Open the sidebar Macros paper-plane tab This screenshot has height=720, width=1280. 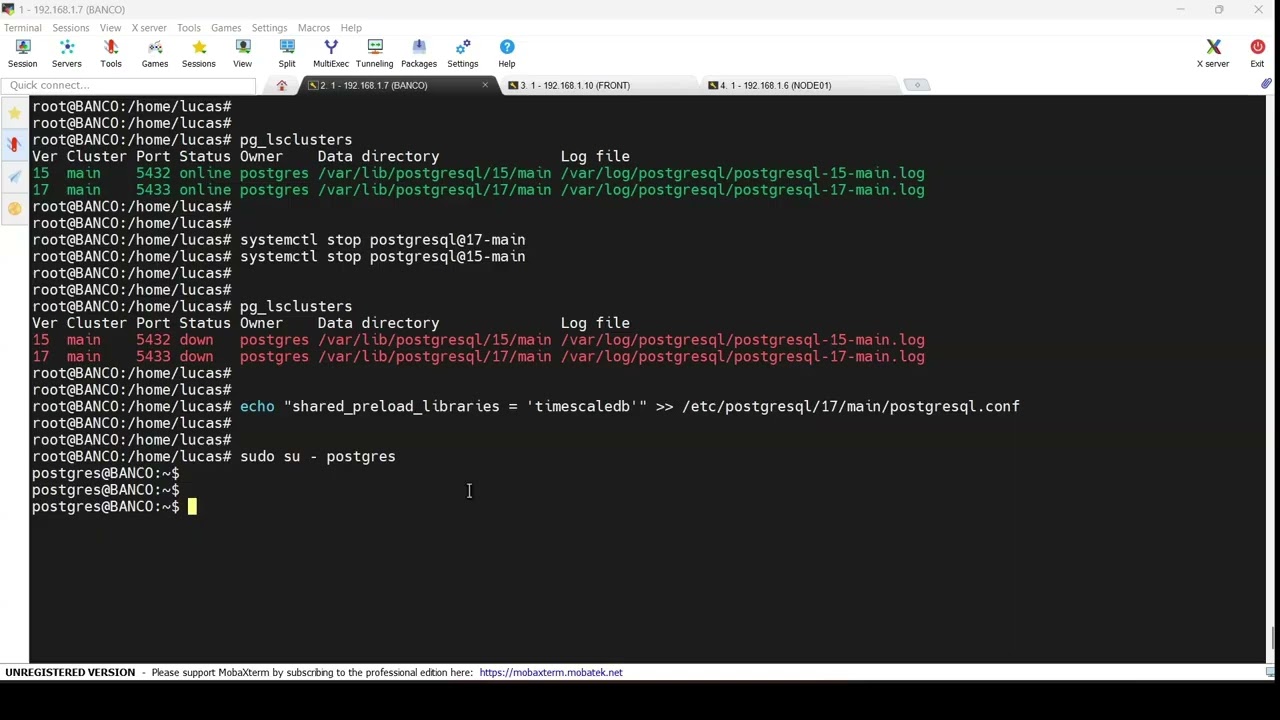(14, 177)
